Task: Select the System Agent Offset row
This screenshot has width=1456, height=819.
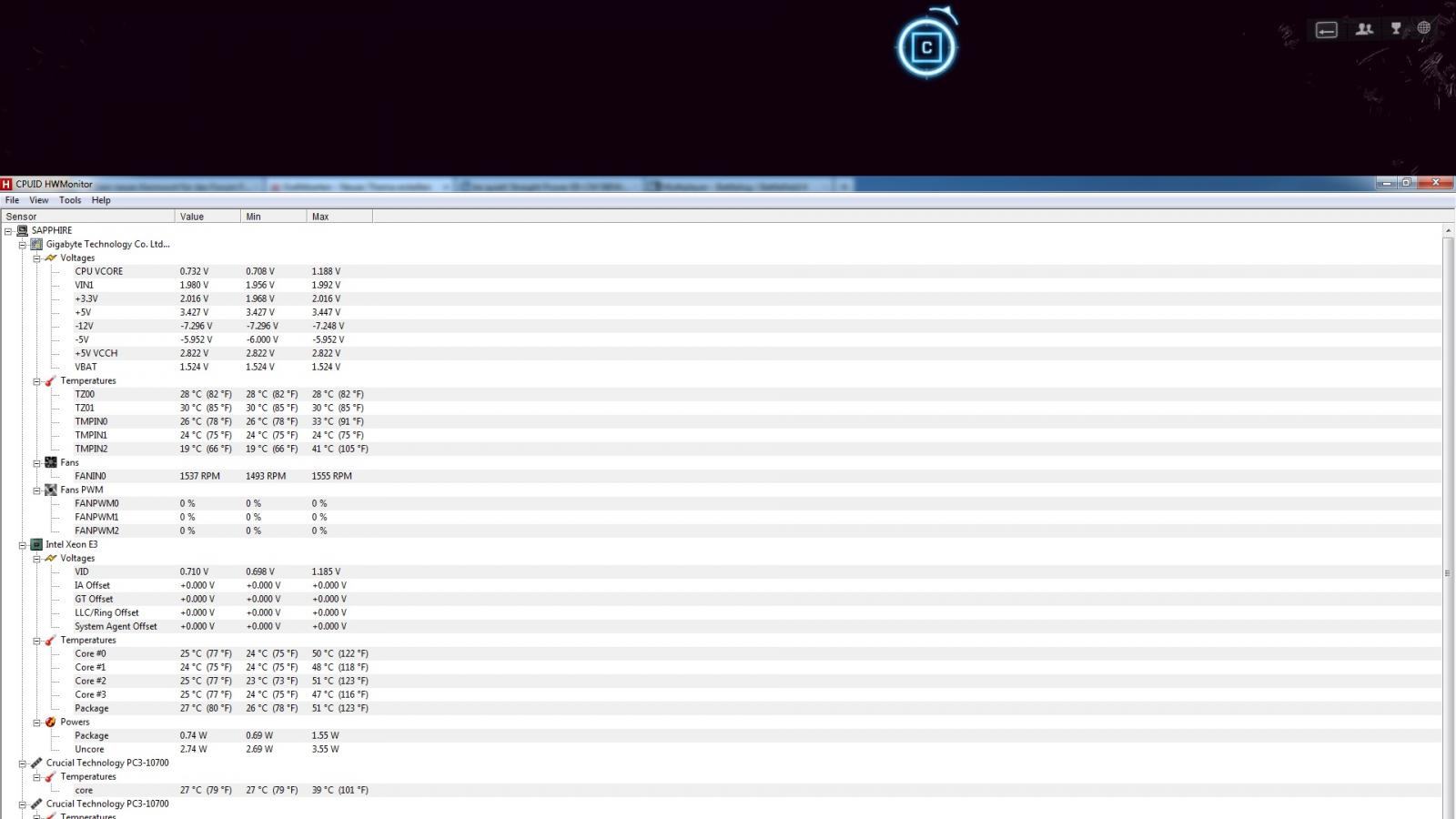Action: [x=721, y=626]
